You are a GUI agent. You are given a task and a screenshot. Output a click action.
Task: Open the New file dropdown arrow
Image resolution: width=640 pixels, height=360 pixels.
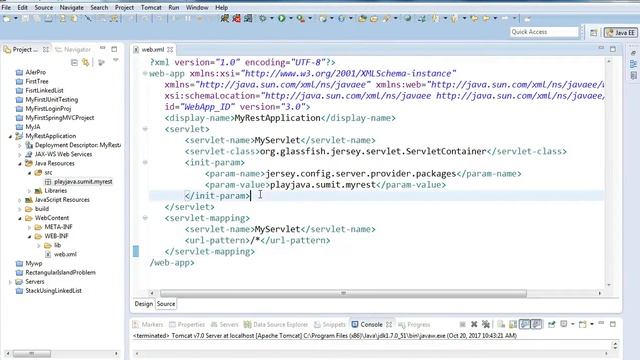(x=16, y=19)
